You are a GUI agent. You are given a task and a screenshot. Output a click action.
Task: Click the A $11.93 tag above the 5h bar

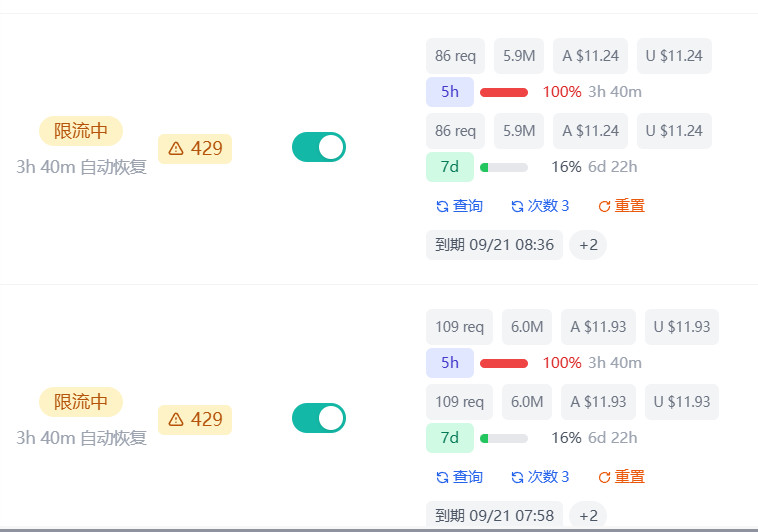click(x=598, y=327)
